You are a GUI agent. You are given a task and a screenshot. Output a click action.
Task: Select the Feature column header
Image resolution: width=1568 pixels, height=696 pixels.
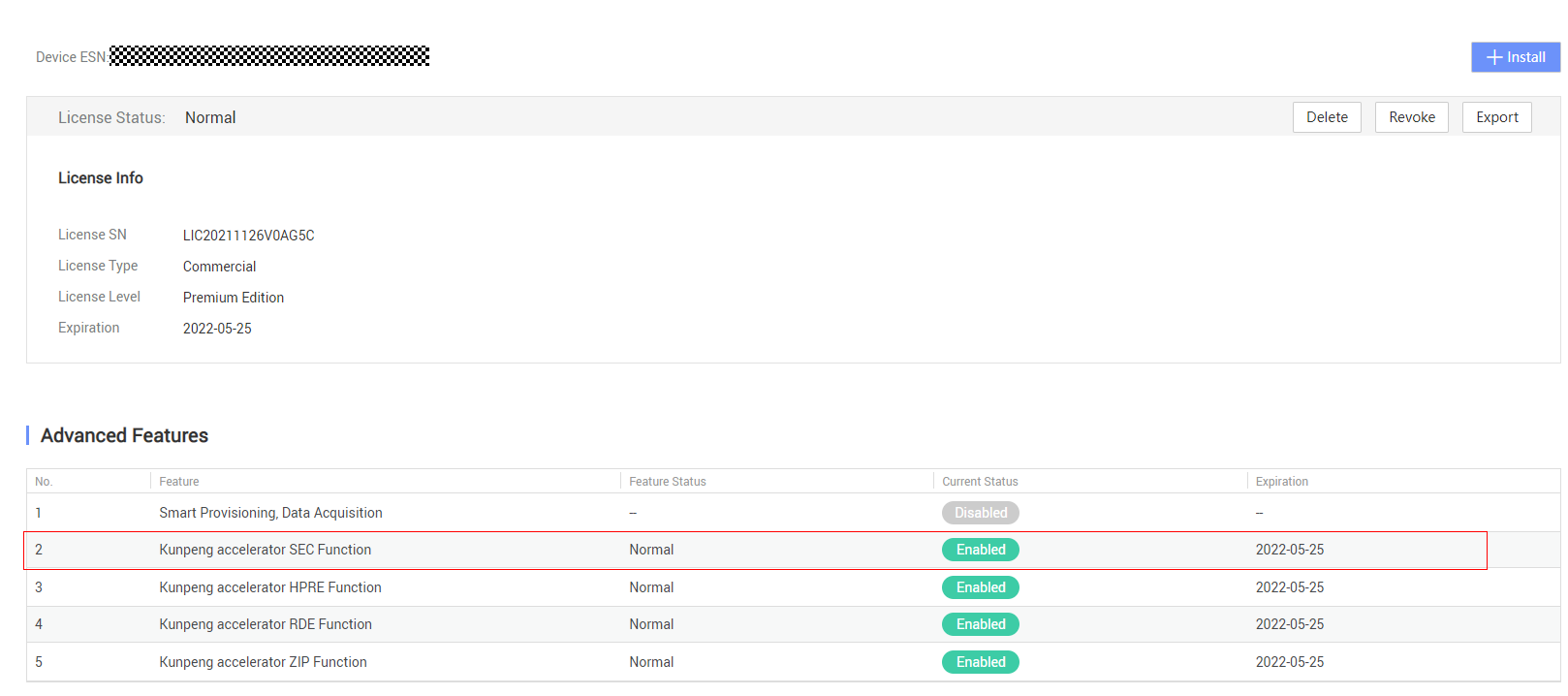179,482
